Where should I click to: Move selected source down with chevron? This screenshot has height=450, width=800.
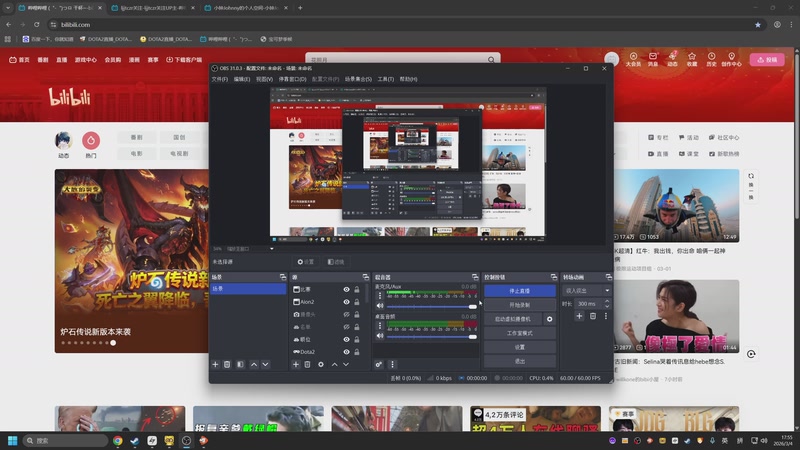[347, 365]
